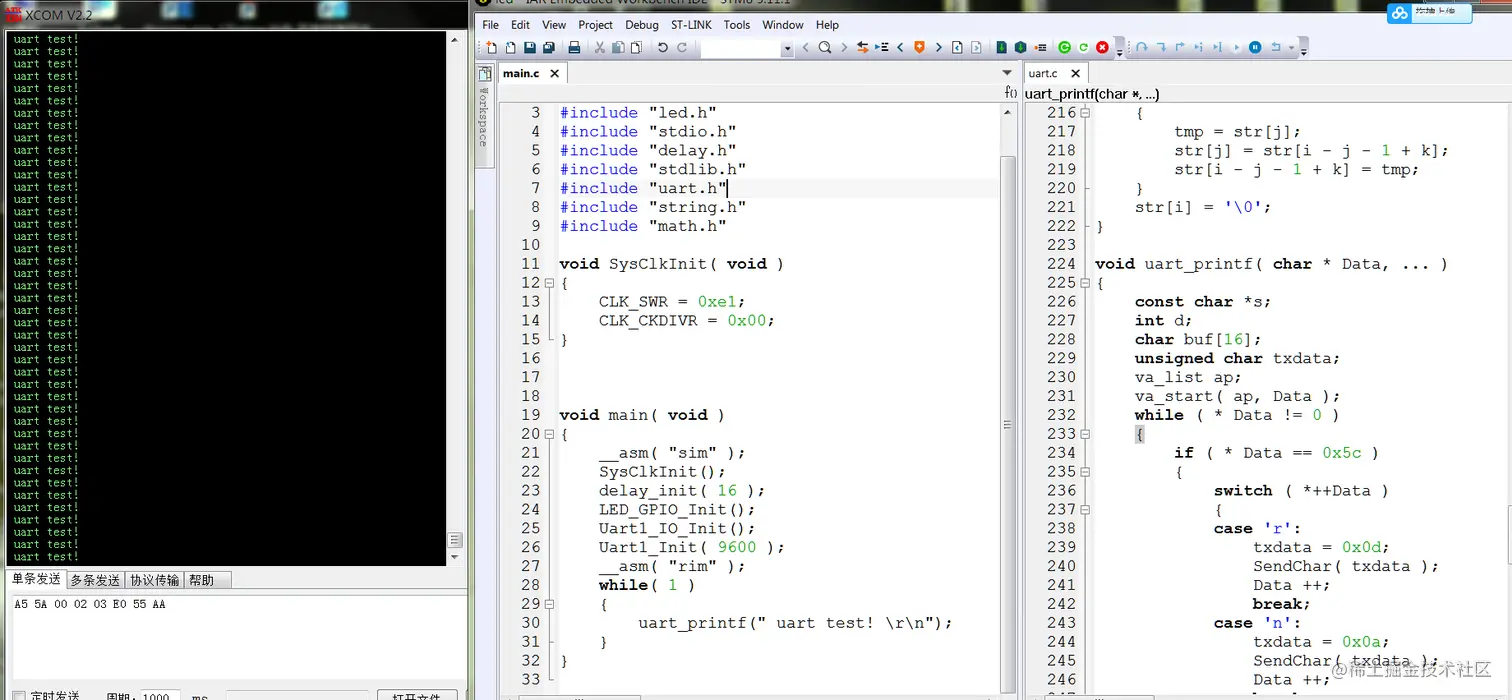Select the 多条发送 tab in XCOM
This screenshot has width=1512, height=700.
[95, 580]
